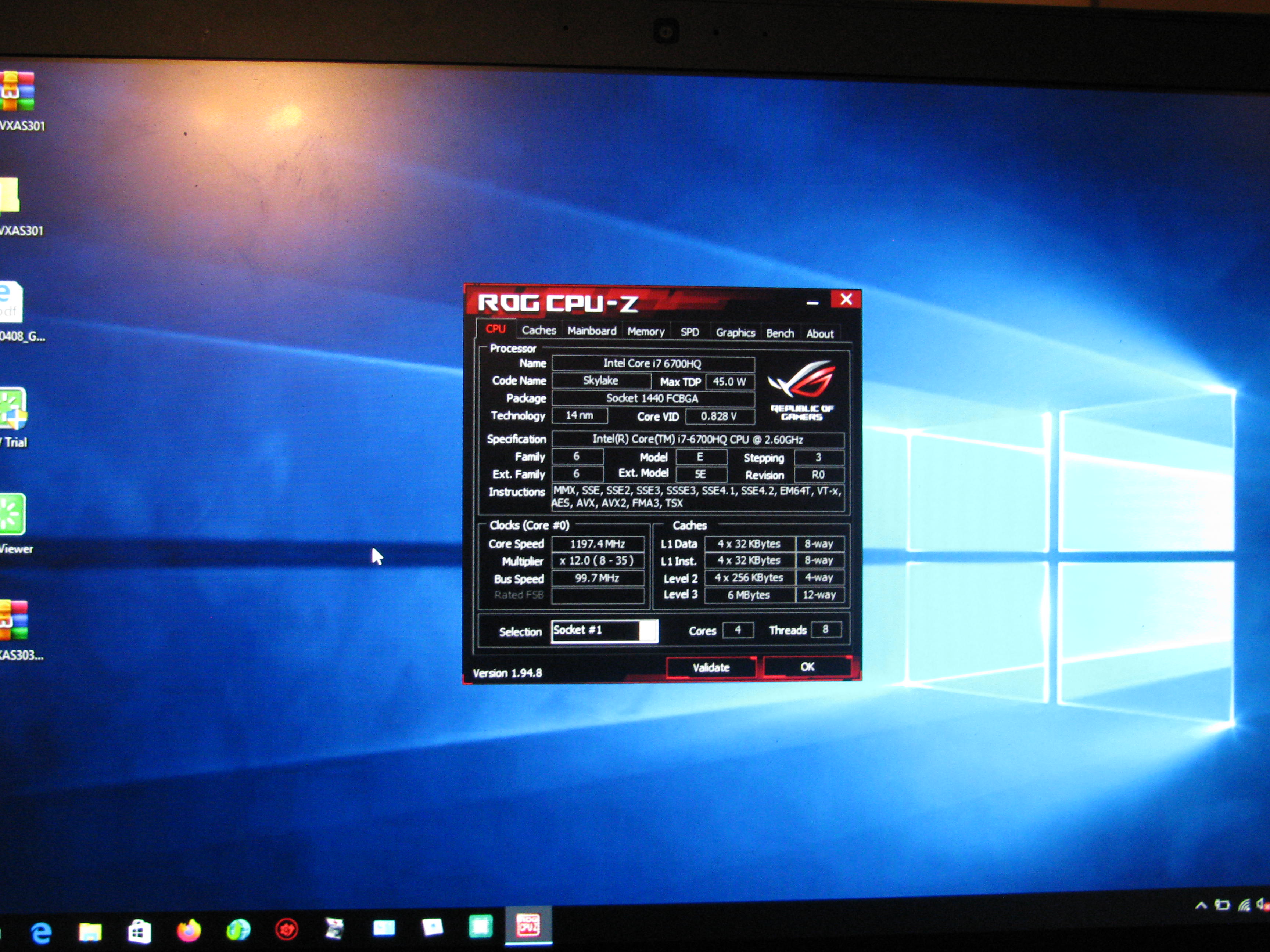Launch Microsoft Store from taskbar
The image size is (1270, 952).
click(x=139, y=931)
